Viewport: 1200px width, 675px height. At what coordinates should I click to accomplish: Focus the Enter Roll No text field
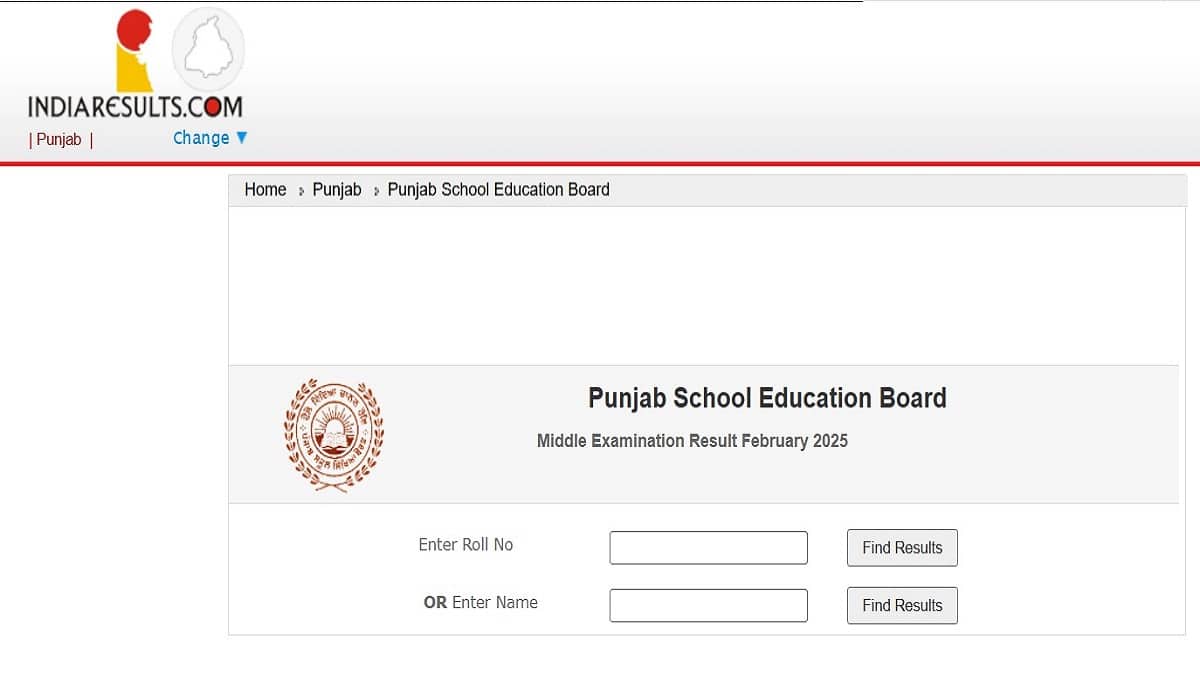coord(708,548)
